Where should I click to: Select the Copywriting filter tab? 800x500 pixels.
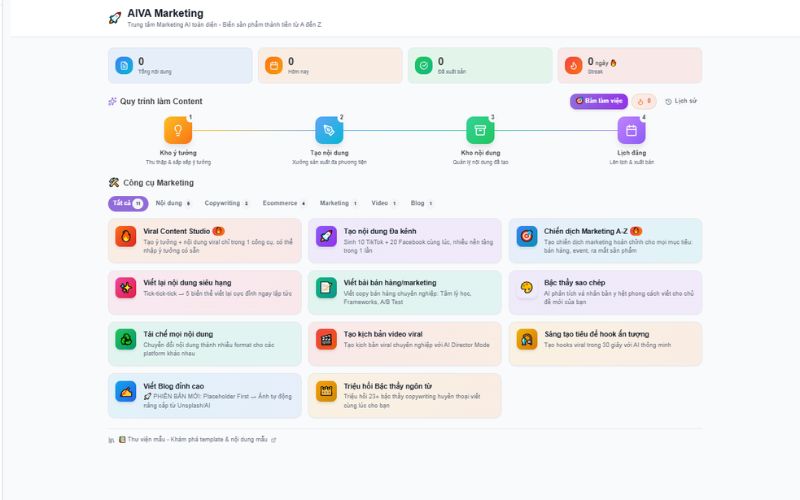[227, 203]
